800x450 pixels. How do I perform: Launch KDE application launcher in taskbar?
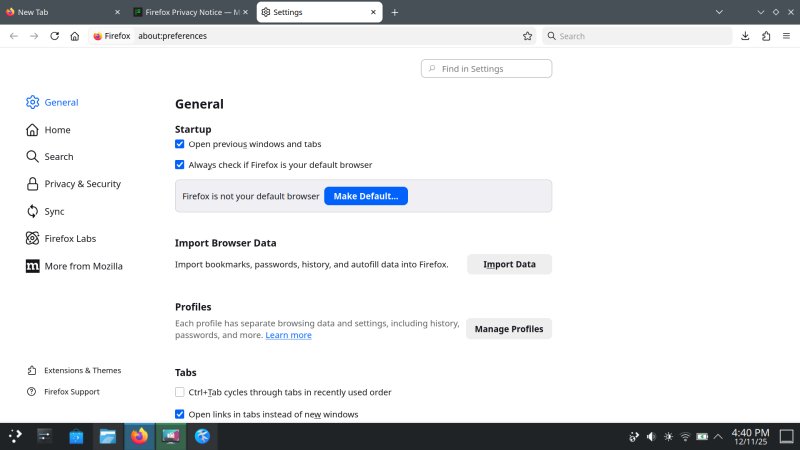coord(15,436)
